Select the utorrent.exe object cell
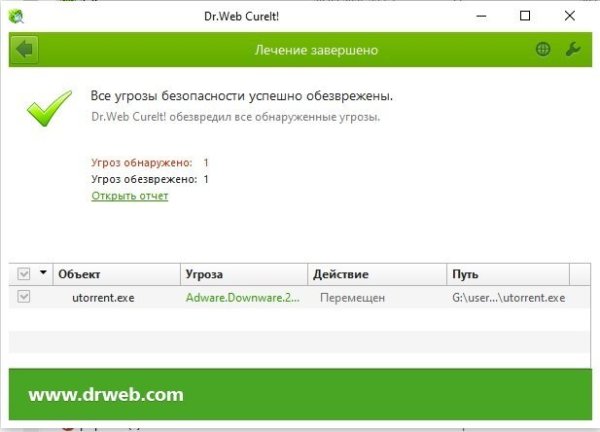Screen dimensions: 600x432 (103, 298)
